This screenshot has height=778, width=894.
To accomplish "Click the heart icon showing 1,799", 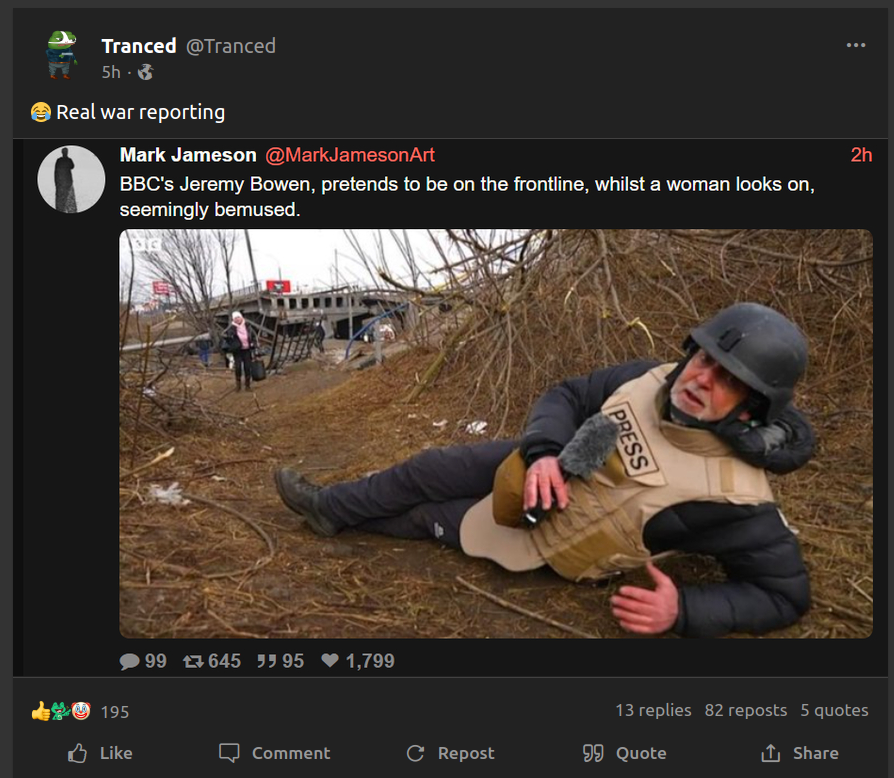I will (330, 661).
